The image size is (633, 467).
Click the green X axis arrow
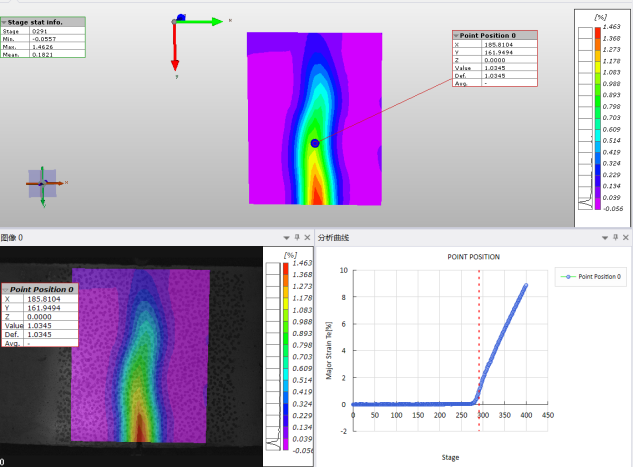(x=204, y=20)
